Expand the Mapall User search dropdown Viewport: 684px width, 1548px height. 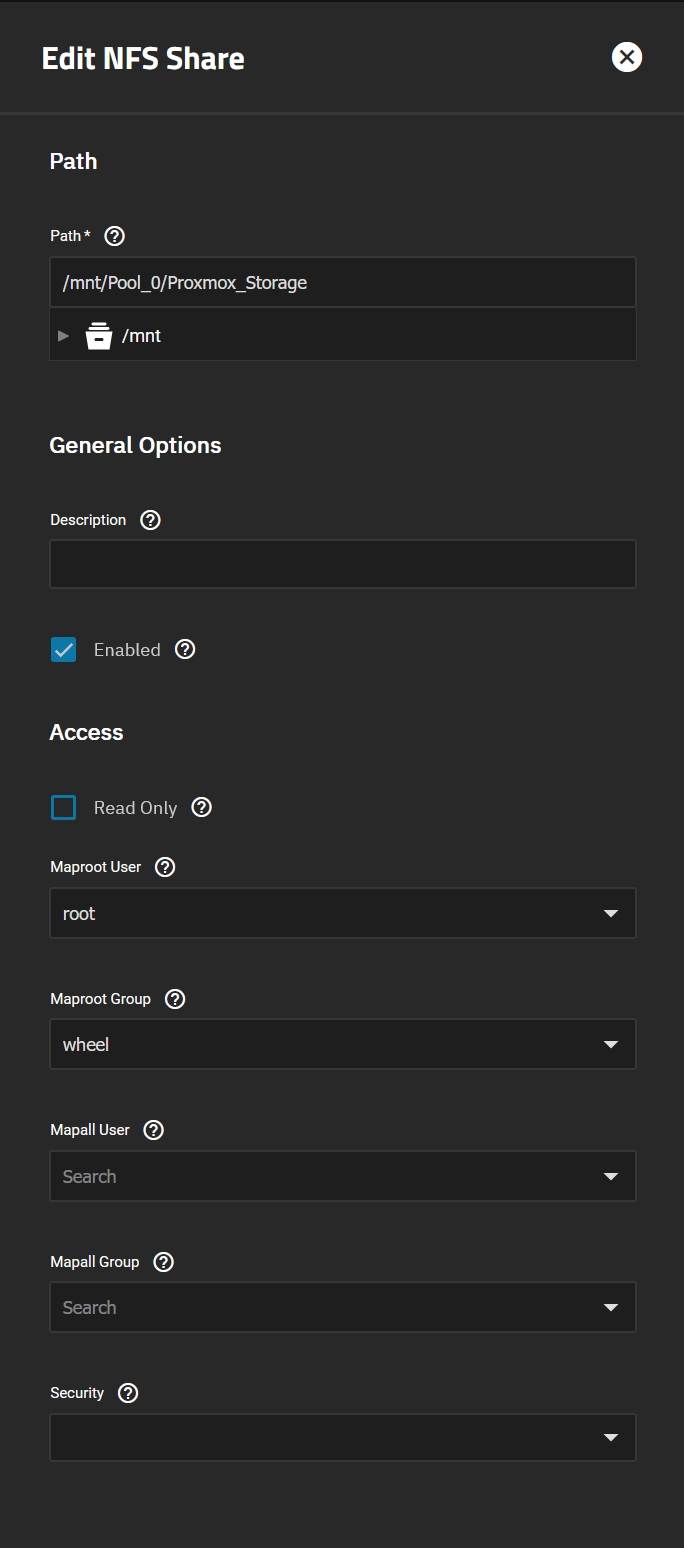tap(343, 1176)
